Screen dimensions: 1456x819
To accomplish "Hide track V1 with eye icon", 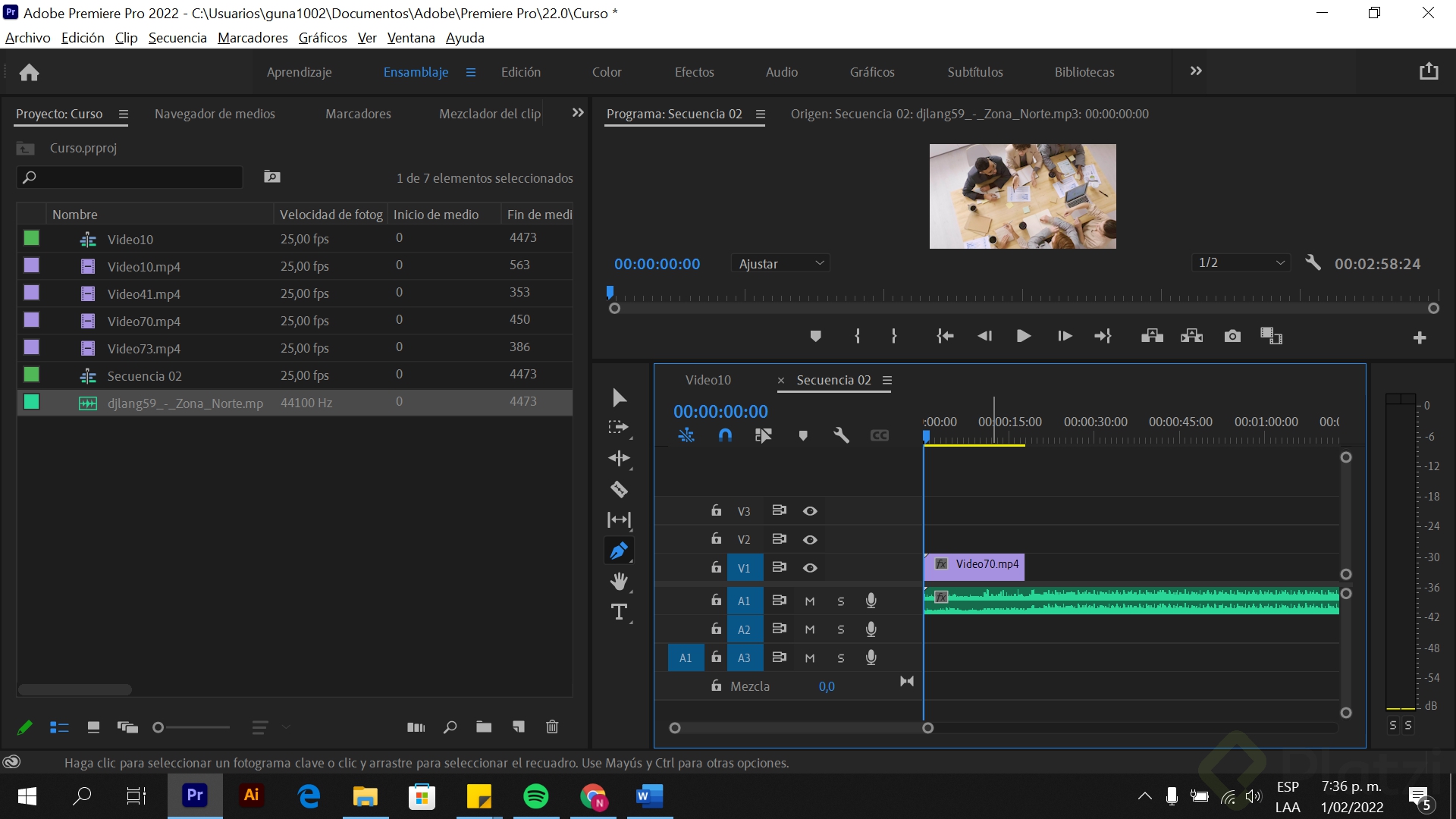I will tap(810, 568).
